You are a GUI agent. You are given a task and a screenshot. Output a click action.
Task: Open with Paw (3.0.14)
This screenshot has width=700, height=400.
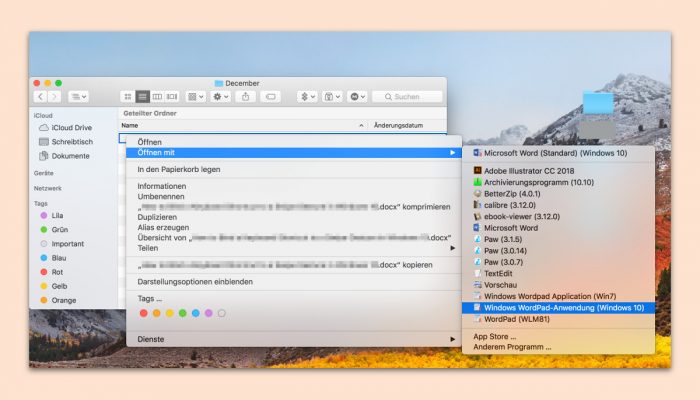[x=558, y=251]
